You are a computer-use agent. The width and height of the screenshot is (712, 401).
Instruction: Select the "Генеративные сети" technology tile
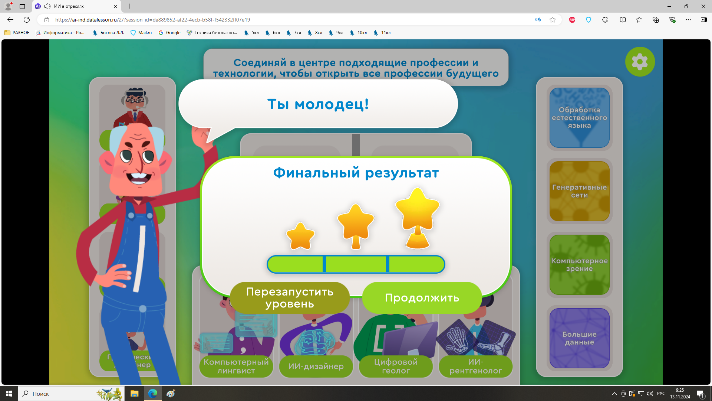(x=579, y=188)
